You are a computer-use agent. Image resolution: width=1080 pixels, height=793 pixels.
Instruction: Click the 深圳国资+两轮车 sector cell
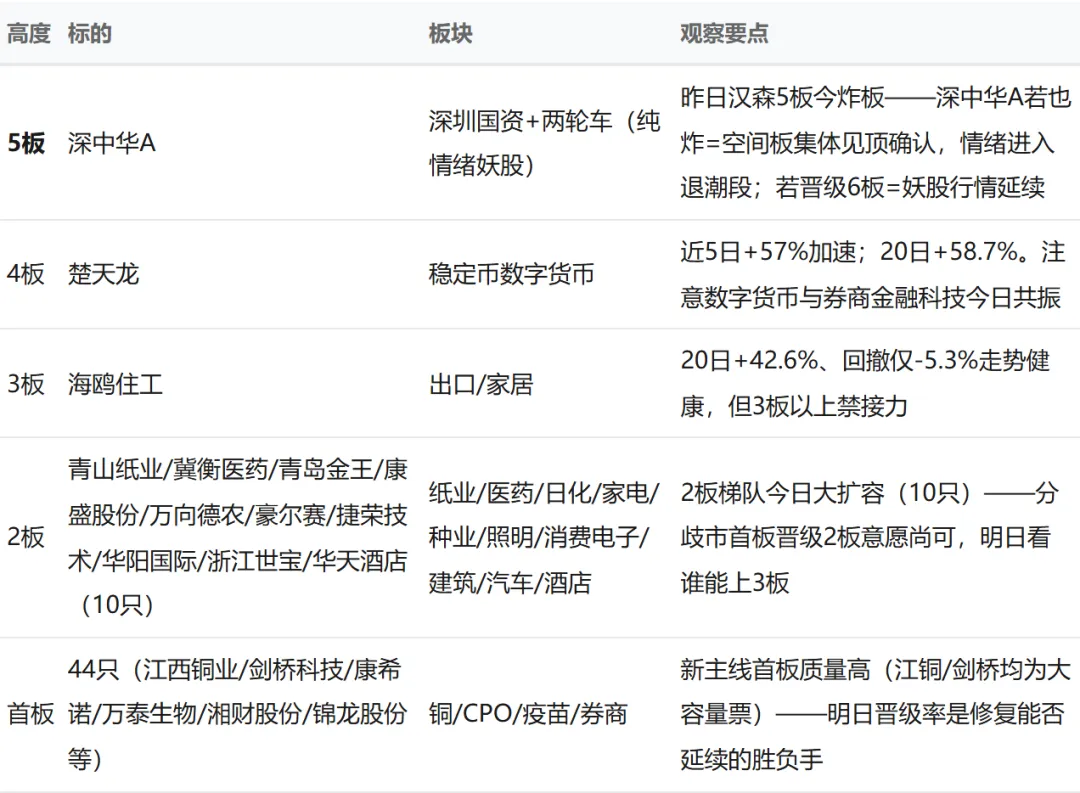coord(544,143)
